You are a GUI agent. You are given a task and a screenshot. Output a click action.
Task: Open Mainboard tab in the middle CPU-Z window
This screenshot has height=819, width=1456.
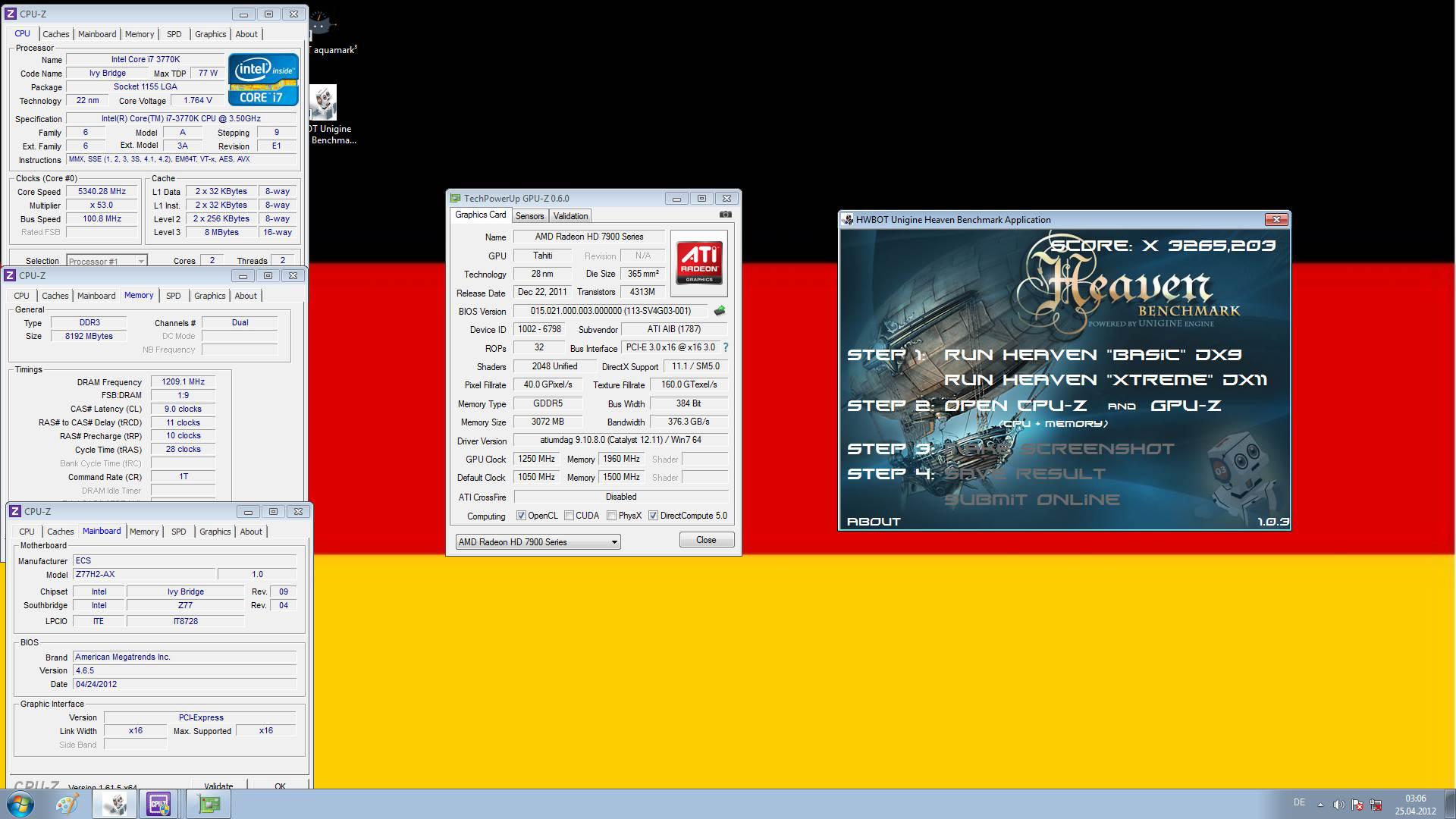pos(96,296)
